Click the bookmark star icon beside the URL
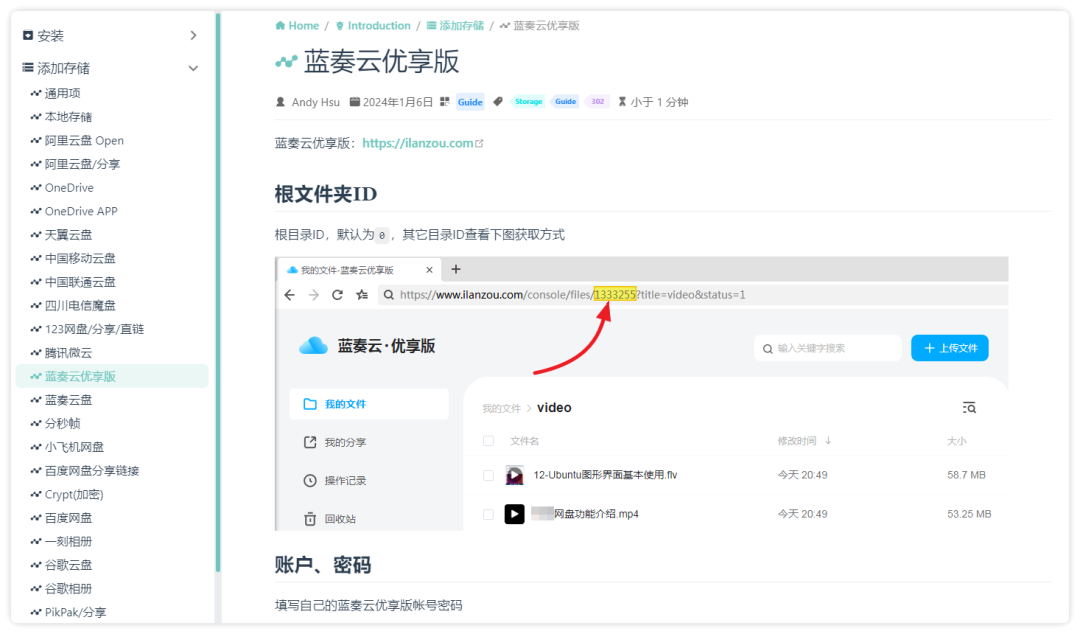 coord(362,295)
